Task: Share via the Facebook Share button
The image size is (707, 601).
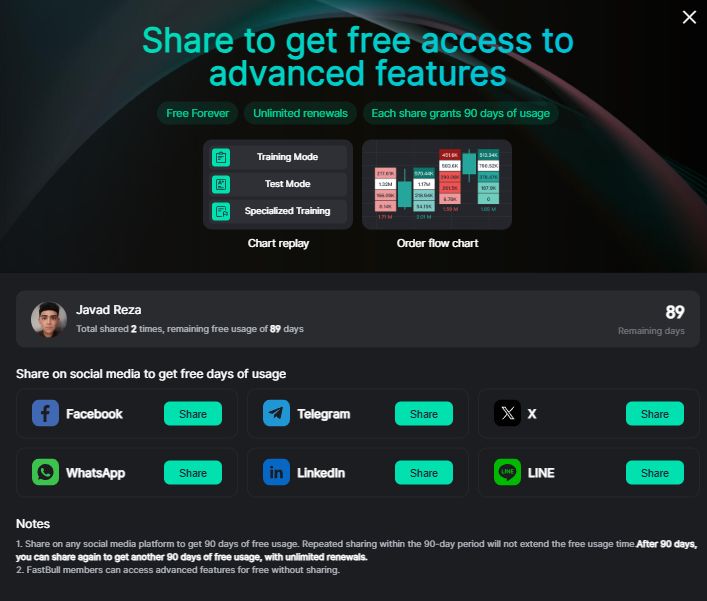Action: click(193, 414)
